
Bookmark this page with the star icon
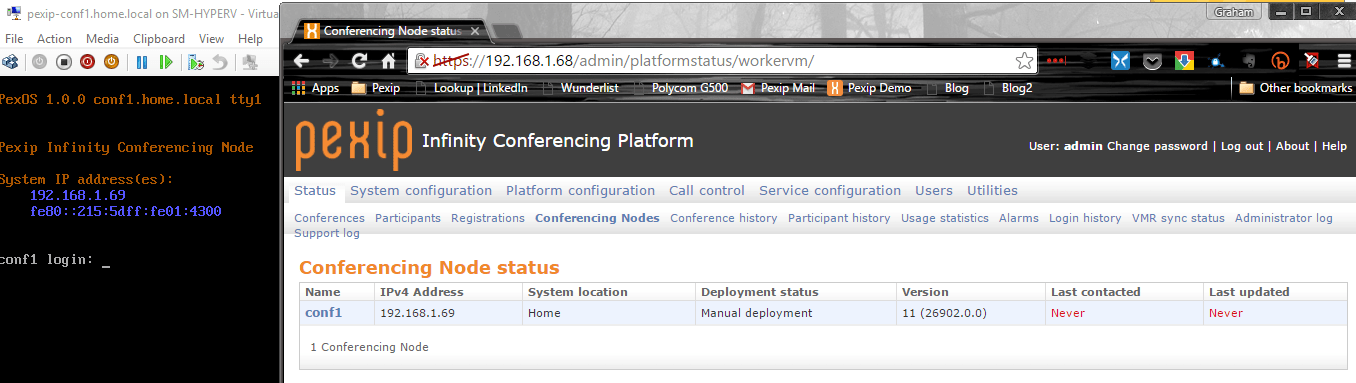tap(1024, 60)
